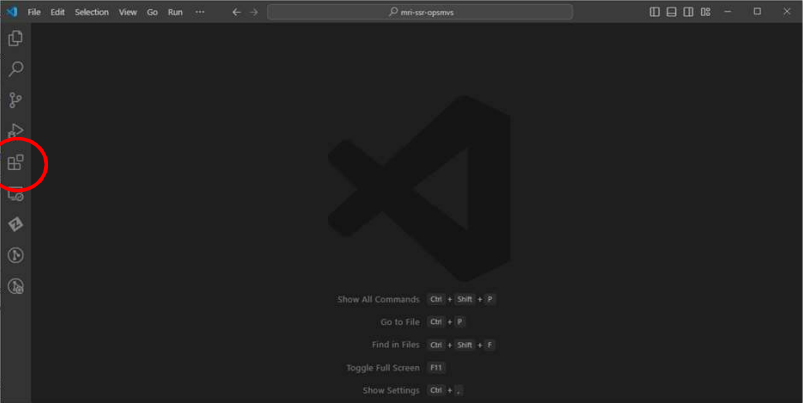The height and width of the screenshot is (403, 803).
Task: Open the Customize Layout icon
Action: pyautogui.click(x=706, y=12)
